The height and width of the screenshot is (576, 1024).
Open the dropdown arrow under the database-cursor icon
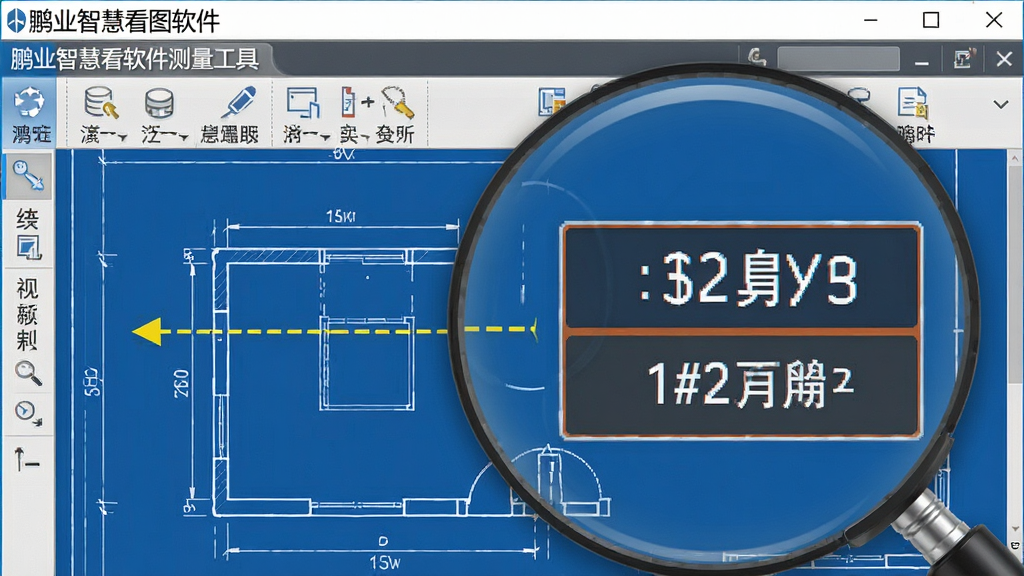[x=123, y=137]
